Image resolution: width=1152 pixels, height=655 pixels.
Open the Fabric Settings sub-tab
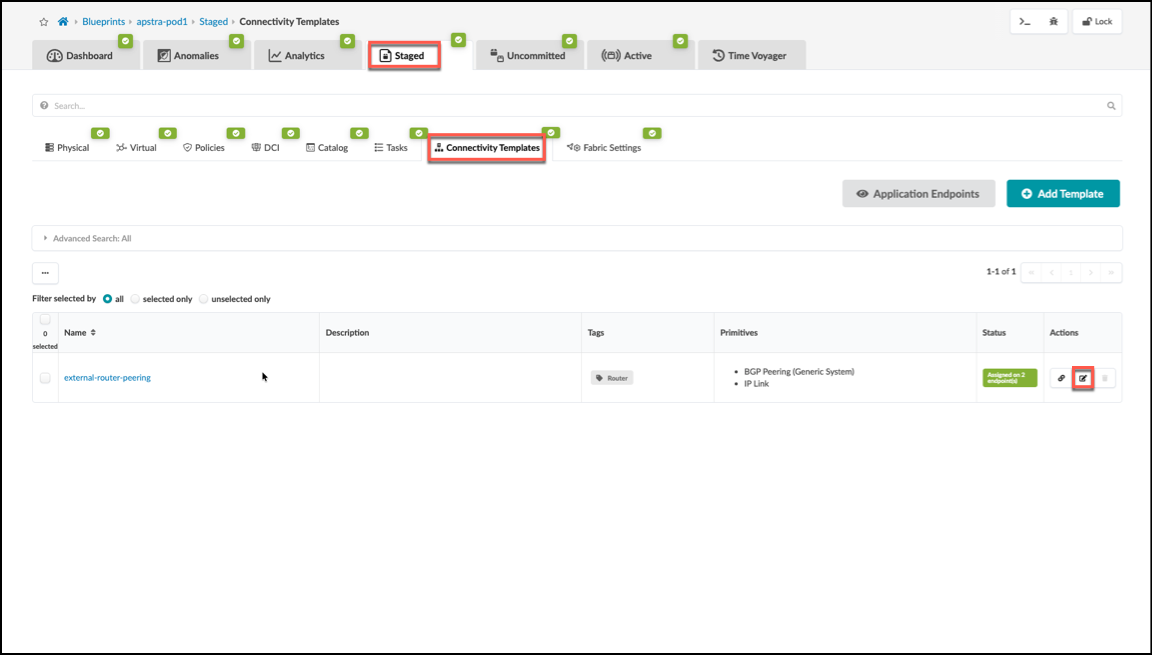pyautogui.click(x=605, y=148)
